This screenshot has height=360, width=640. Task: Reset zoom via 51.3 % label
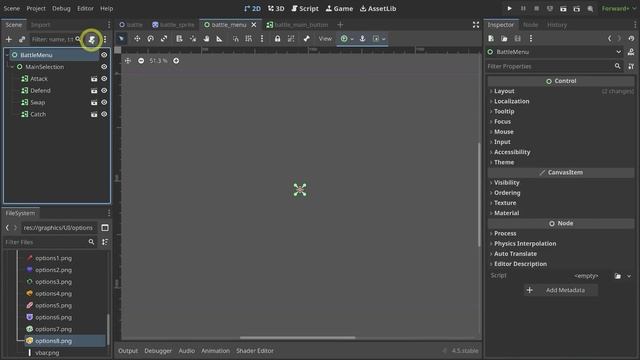pos(158,61)
